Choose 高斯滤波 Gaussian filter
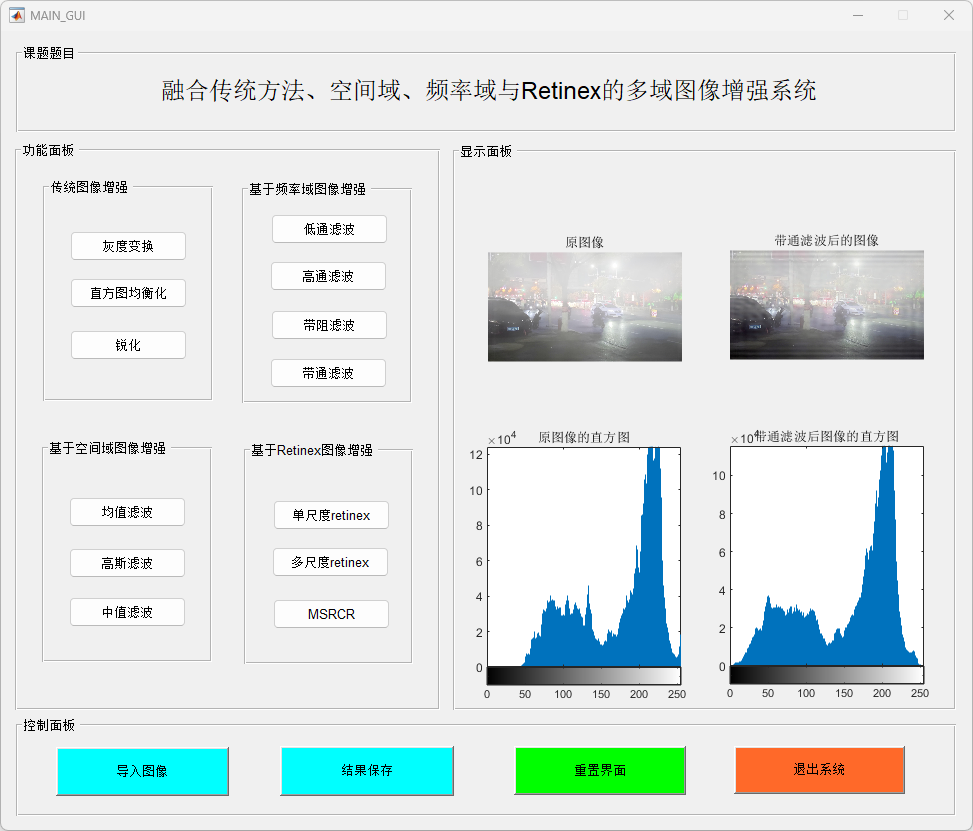Screen dimensions: 973x831 pos(127,563)
